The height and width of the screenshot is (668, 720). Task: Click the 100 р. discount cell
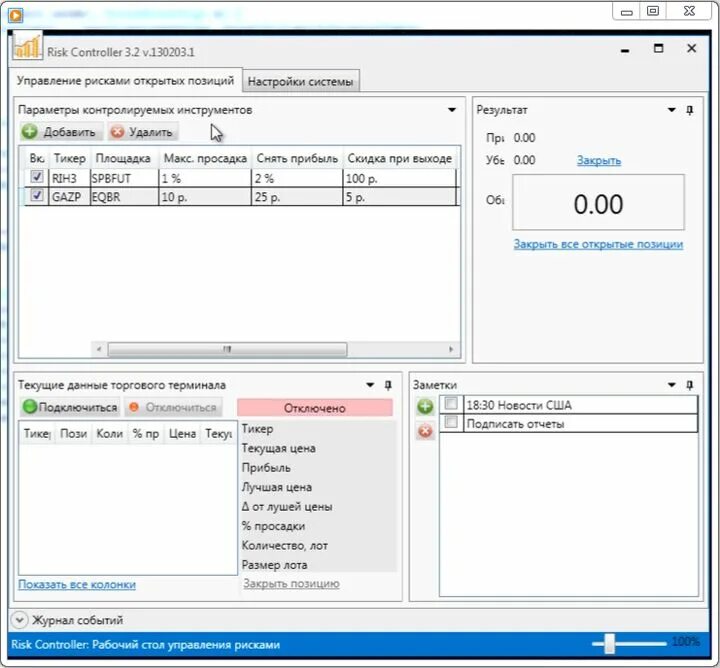click(399, 178)
